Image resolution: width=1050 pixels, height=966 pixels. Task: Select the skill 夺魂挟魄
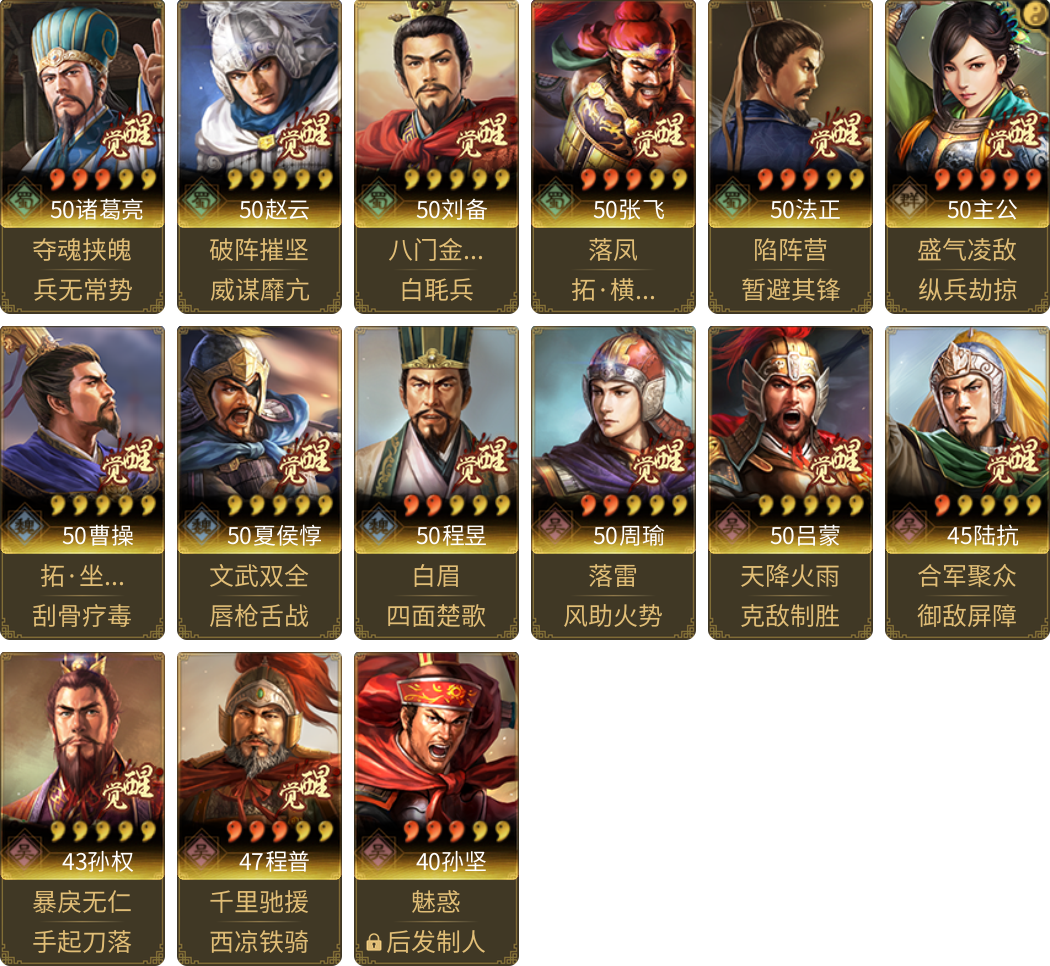tap(82, 250)
